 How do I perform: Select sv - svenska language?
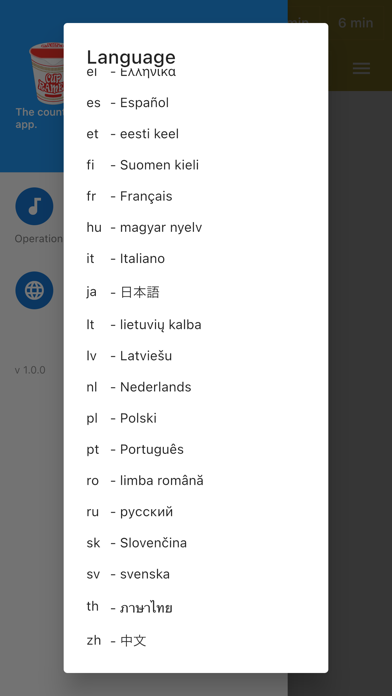(x=196, y=574)
